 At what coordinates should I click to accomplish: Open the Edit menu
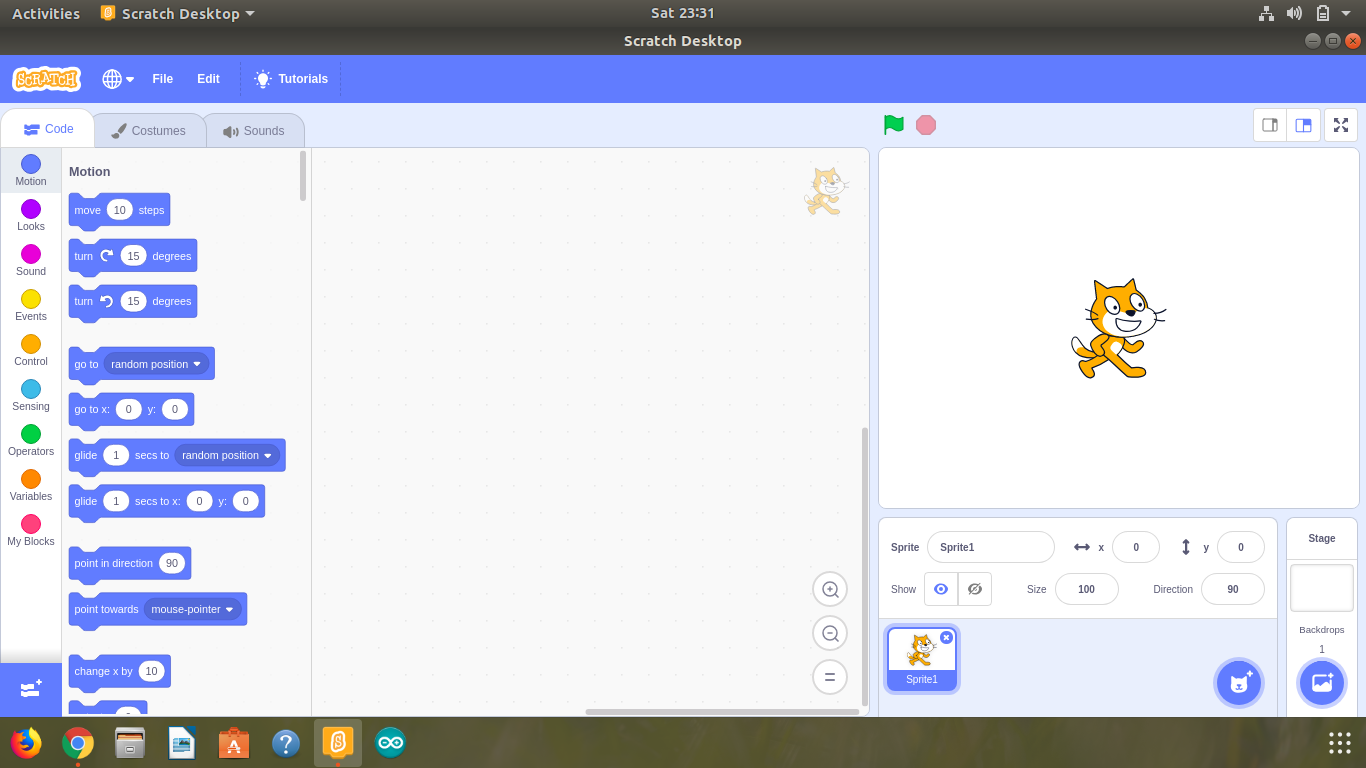click(x=208, y=79)
